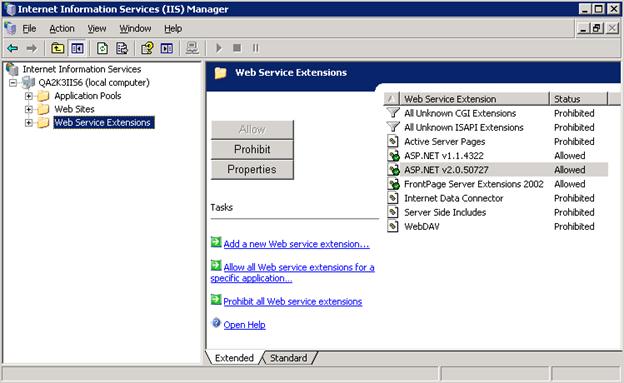Expand the Application Pools tree node
This screenshot has height=383, width=624.
point(29,96)
